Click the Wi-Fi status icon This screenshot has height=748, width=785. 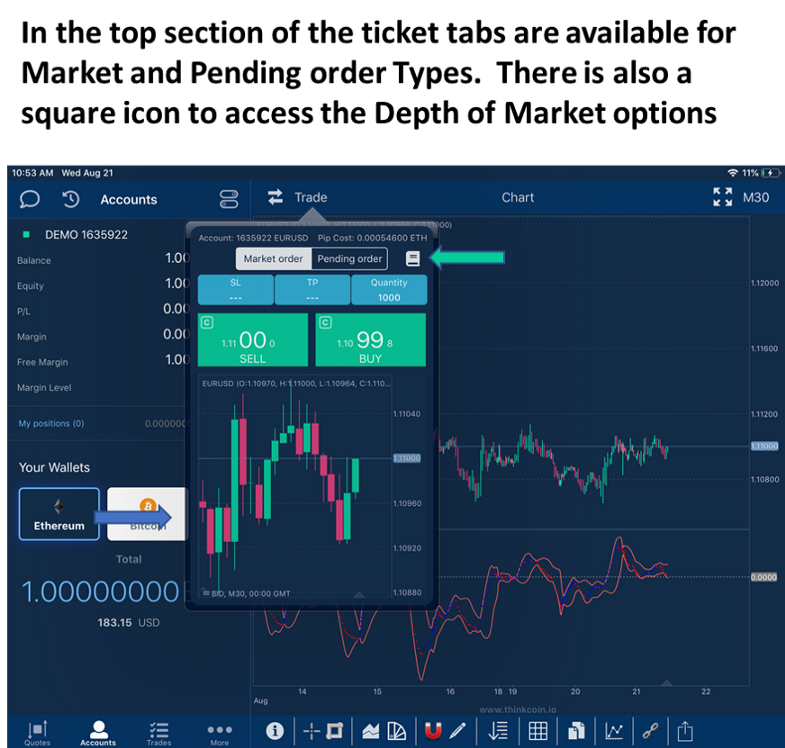[732, 173]
